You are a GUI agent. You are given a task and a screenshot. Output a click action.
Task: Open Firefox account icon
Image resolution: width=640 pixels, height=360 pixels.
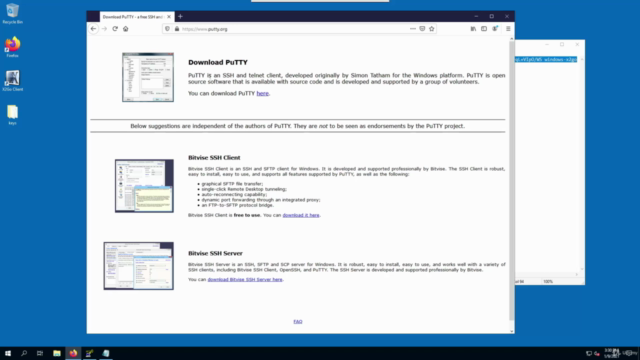[495, 29]
